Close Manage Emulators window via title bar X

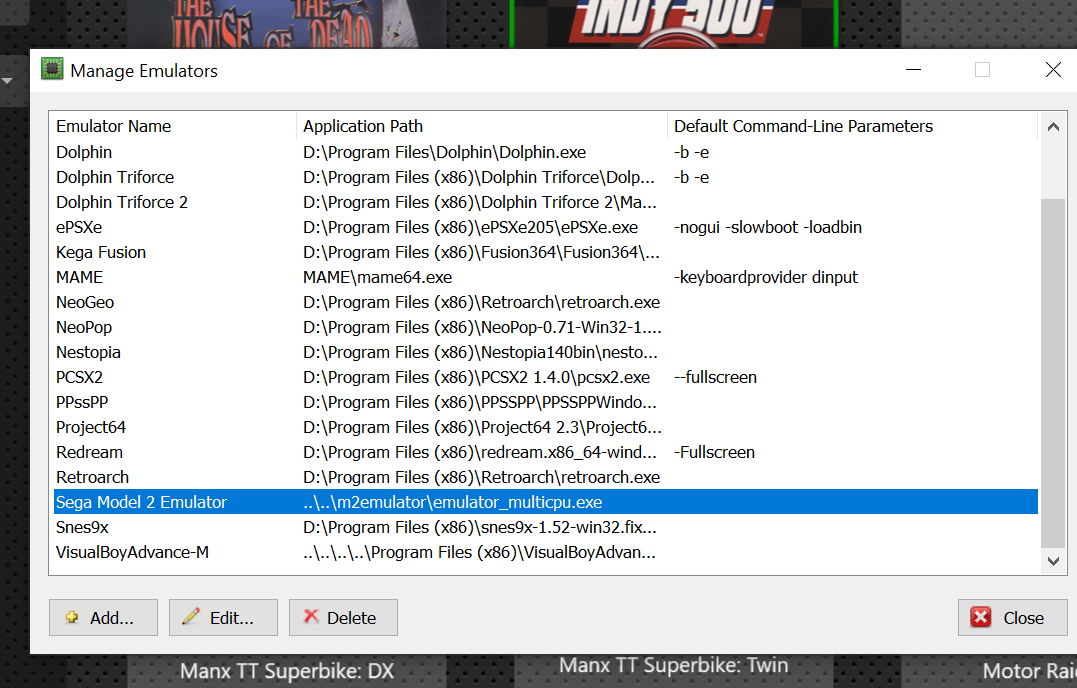click(1053, 69)
